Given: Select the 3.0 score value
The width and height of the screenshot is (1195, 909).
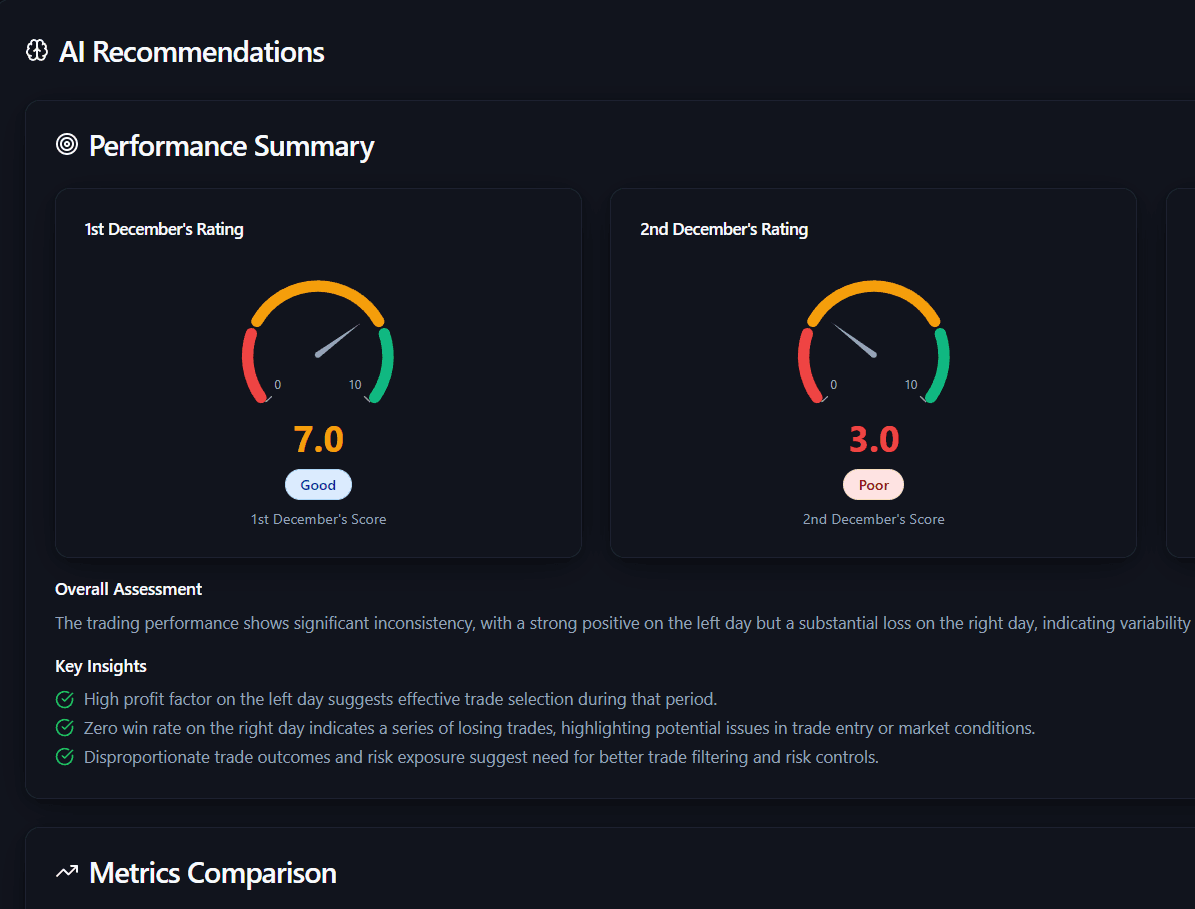Looking at the screenshot, I should coord(873,439).
